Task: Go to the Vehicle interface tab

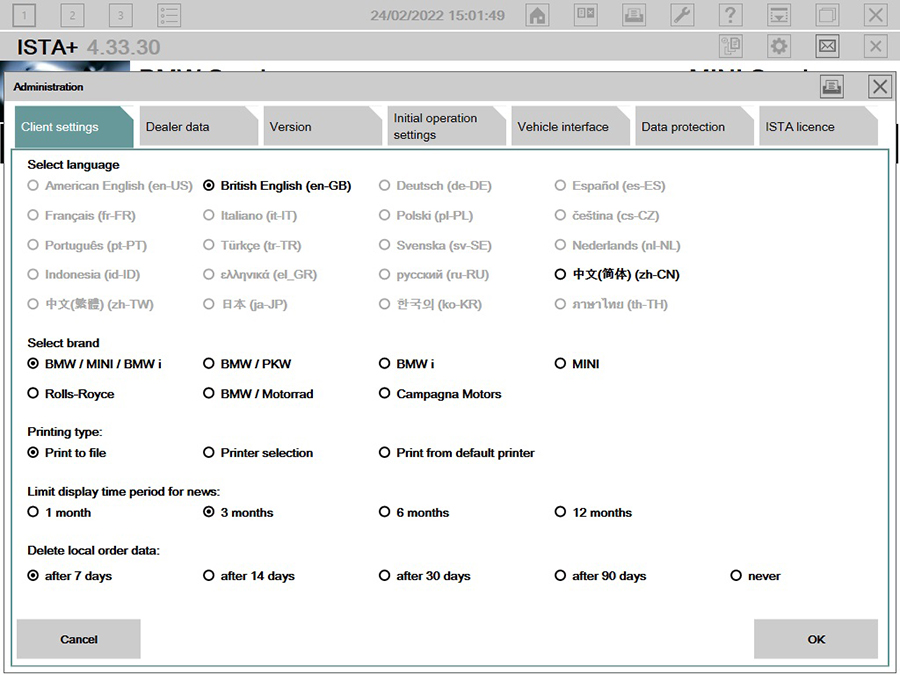Action: click(571, 126)
